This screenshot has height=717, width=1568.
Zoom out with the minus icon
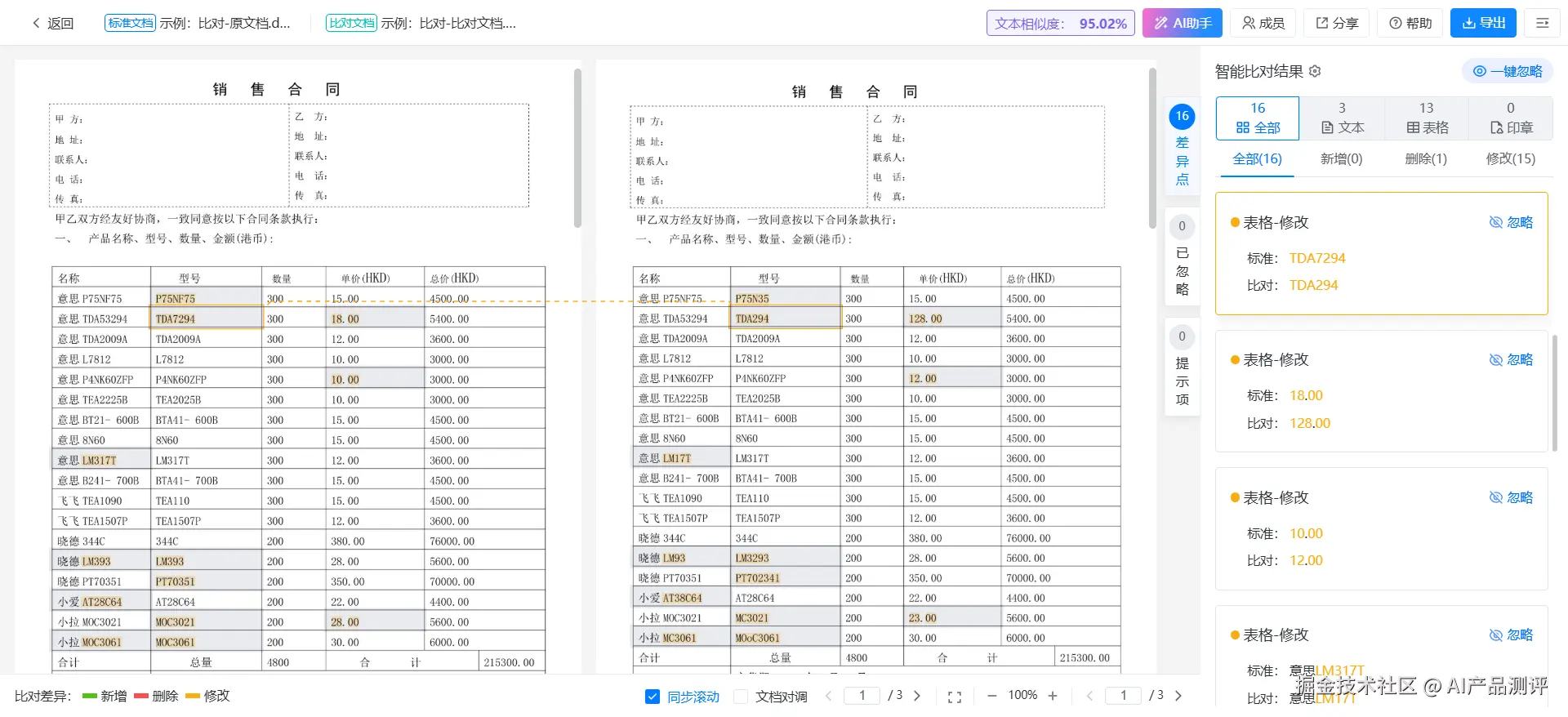tap(991, 696)
